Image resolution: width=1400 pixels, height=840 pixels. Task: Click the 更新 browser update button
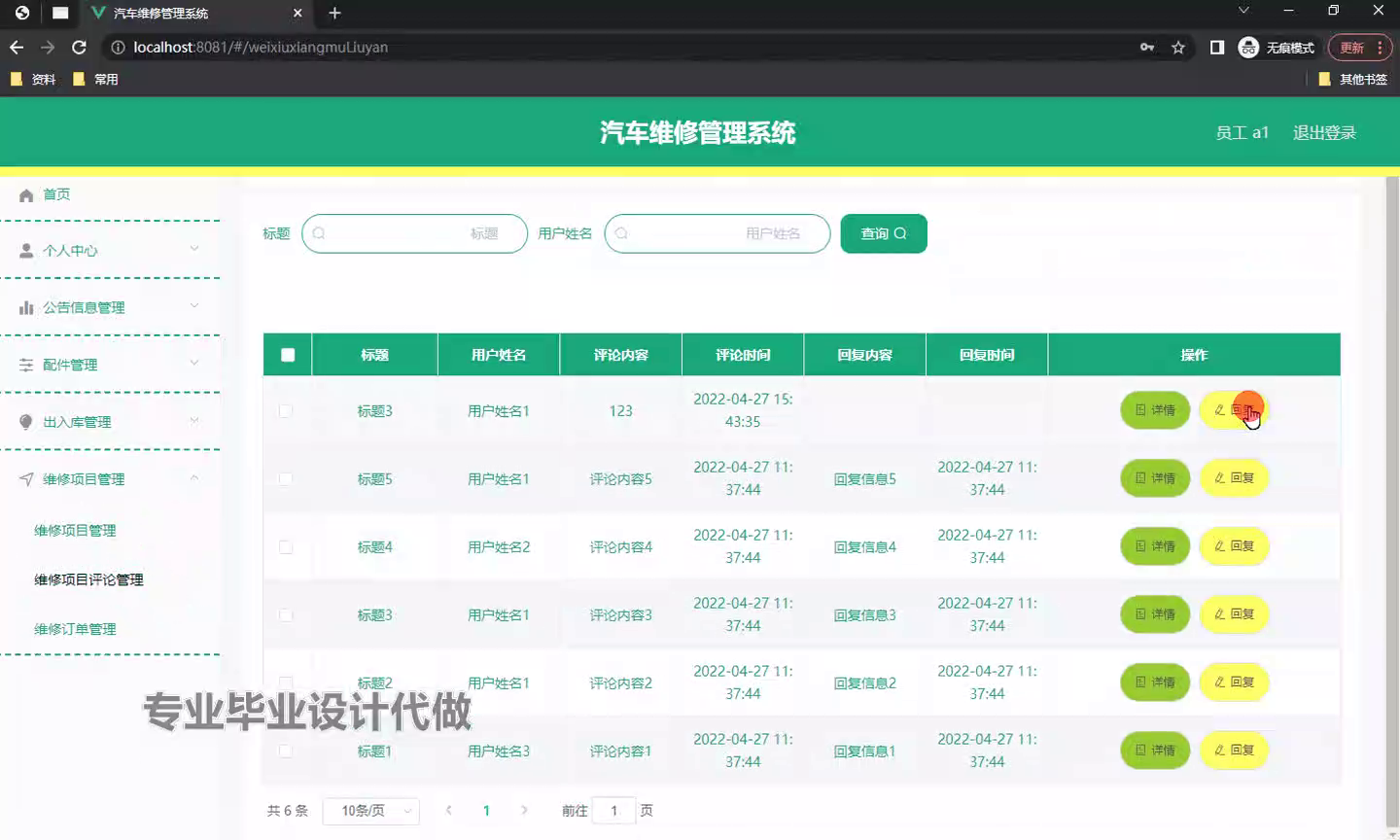[1352, 47]
